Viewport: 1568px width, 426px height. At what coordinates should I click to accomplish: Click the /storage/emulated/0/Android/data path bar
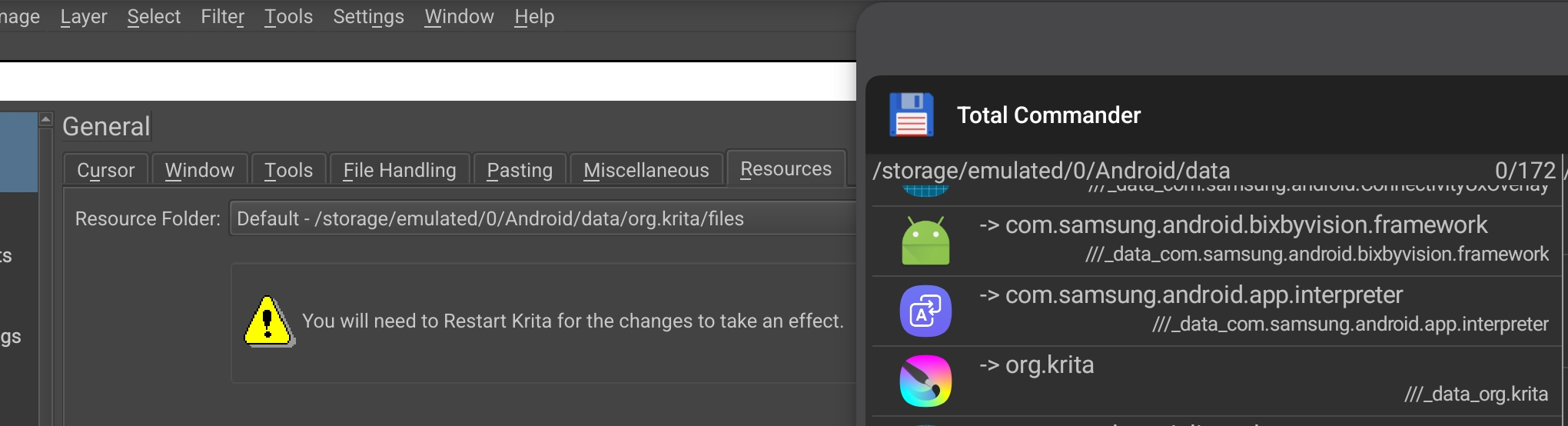point(1051,171)
